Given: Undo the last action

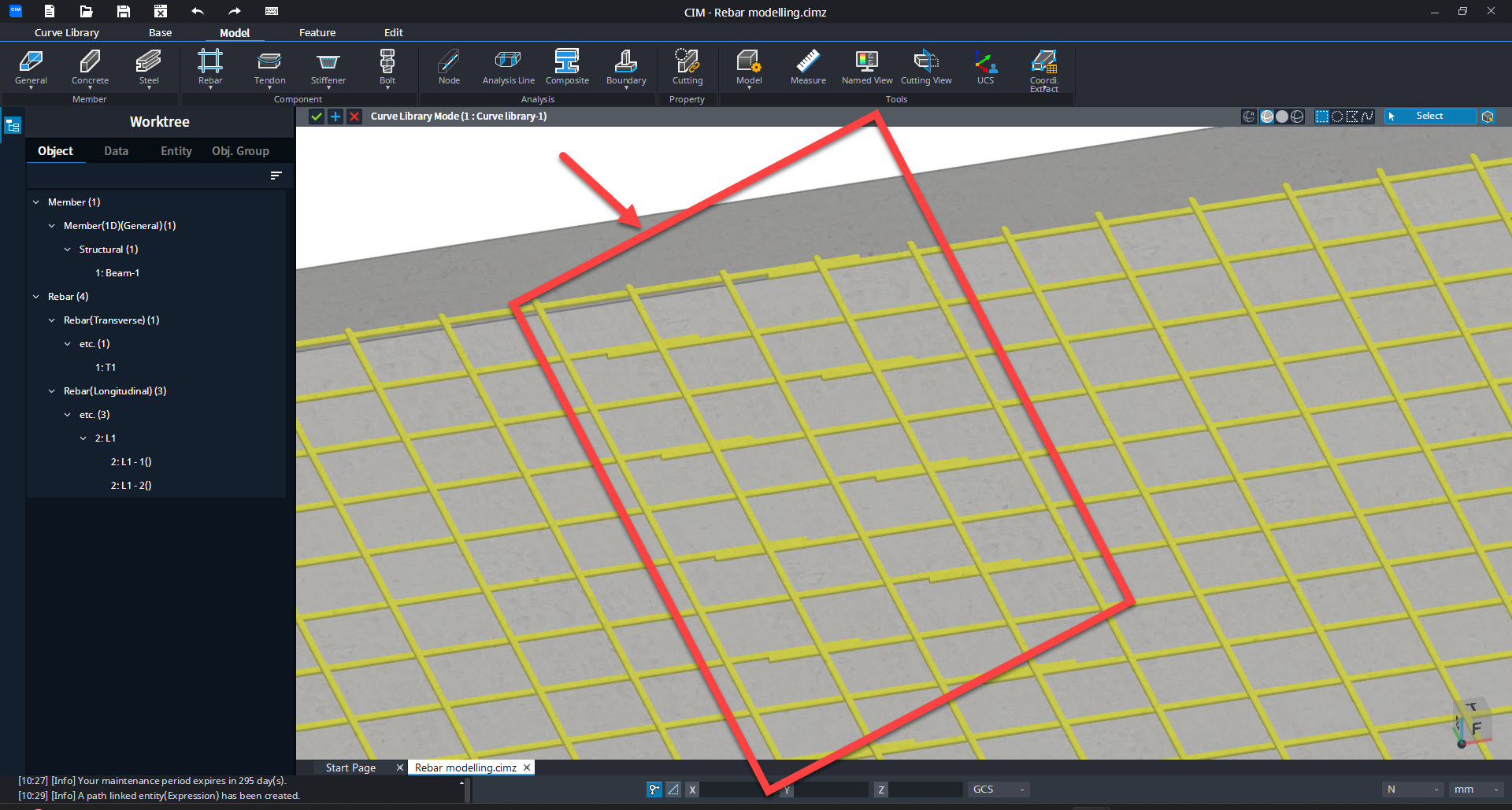Looking at the screenshot, I should point(198,11).
